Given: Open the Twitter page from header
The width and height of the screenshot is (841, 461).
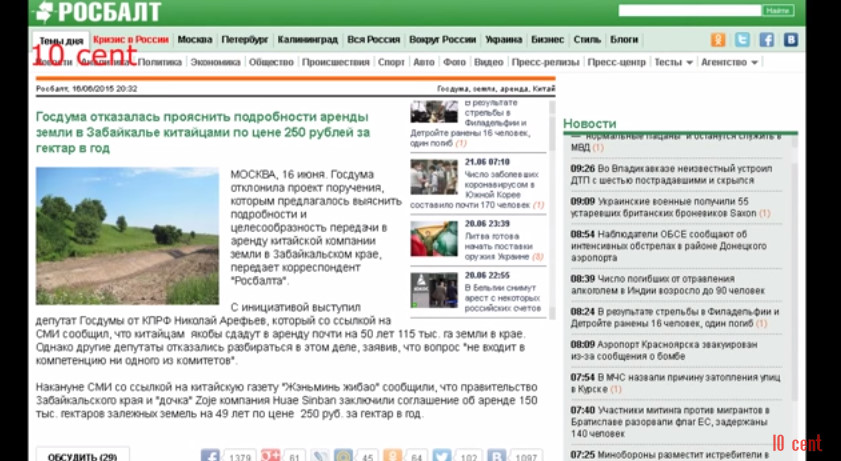Looking at the screenshot, I should (x=742, y=40).
